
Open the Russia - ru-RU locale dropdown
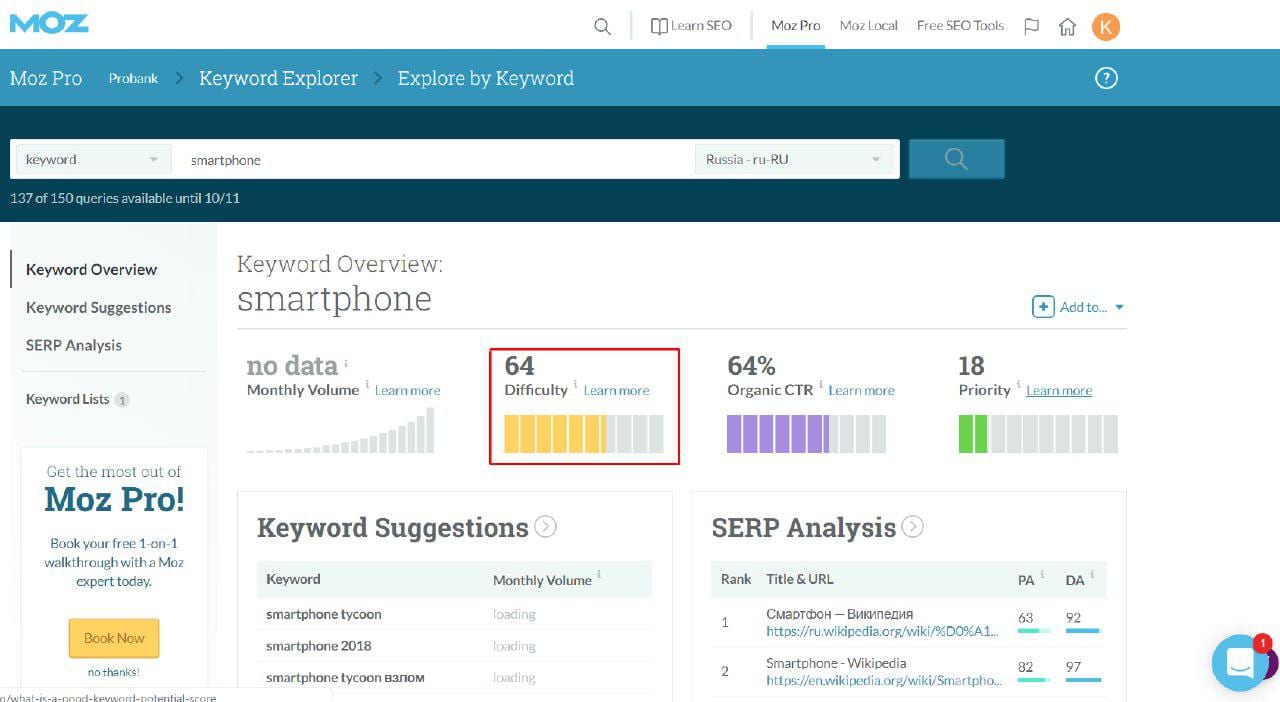794,159
